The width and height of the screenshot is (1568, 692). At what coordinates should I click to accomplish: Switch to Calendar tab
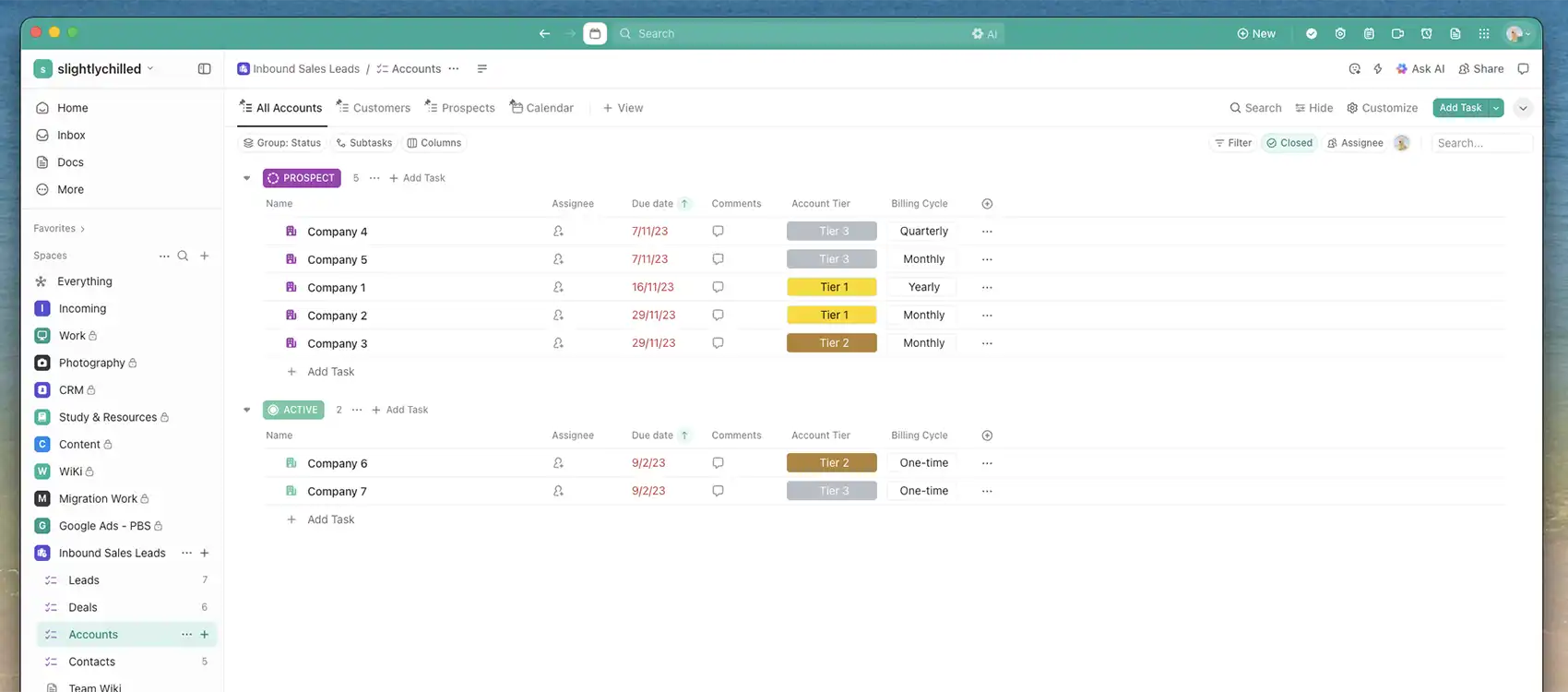pyautogui.click(x=542, y=108)
